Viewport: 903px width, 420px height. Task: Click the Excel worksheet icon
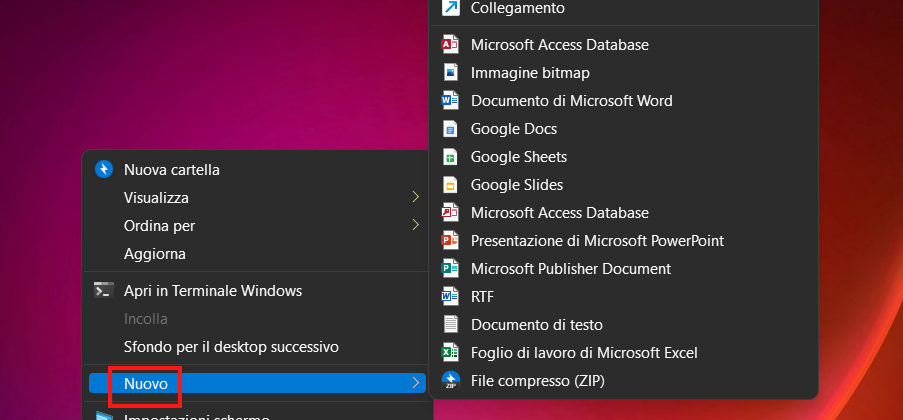click(x=450, y=353)
